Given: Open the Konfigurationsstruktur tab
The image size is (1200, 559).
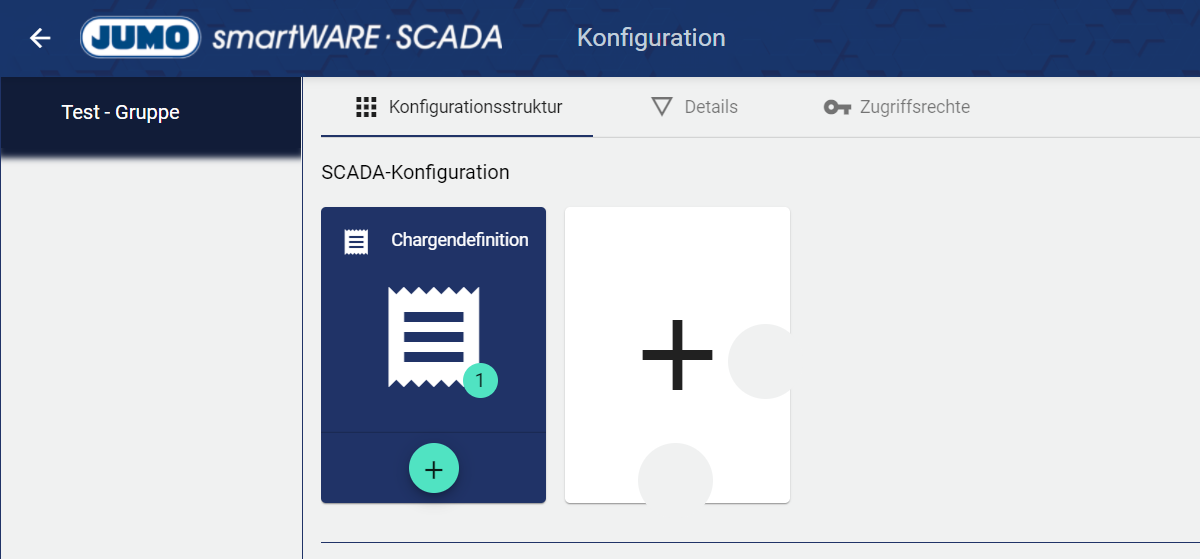Looking at the screenshot, I should [475, 107].
